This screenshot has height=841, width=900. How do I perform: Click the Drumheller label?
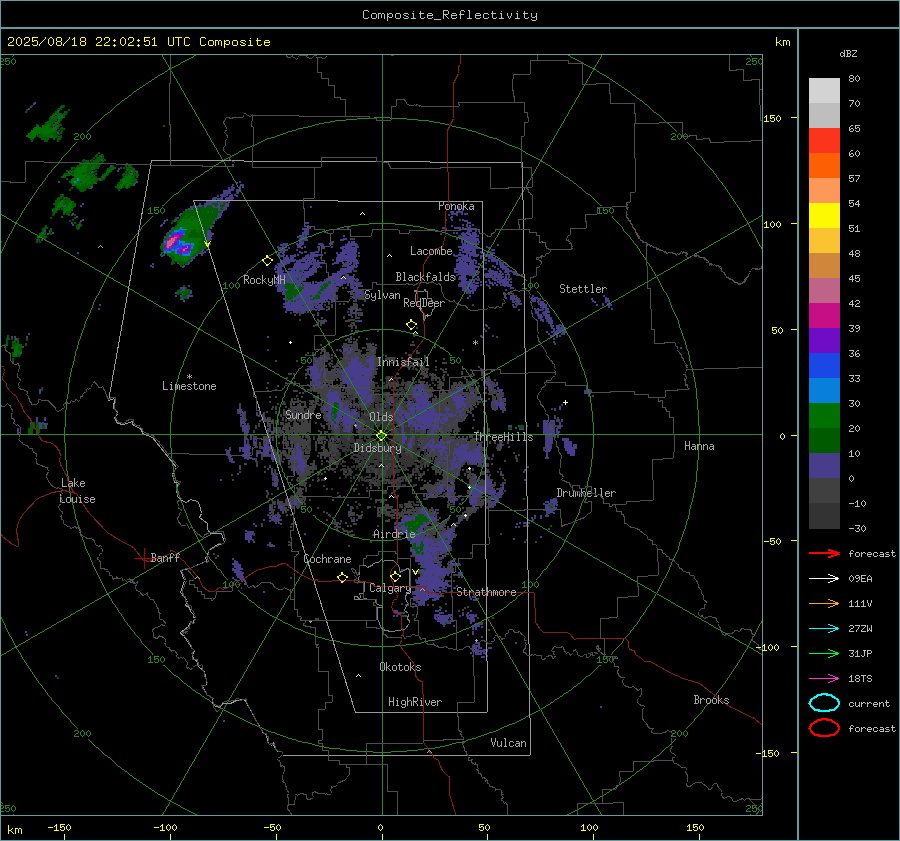(586, 493)
